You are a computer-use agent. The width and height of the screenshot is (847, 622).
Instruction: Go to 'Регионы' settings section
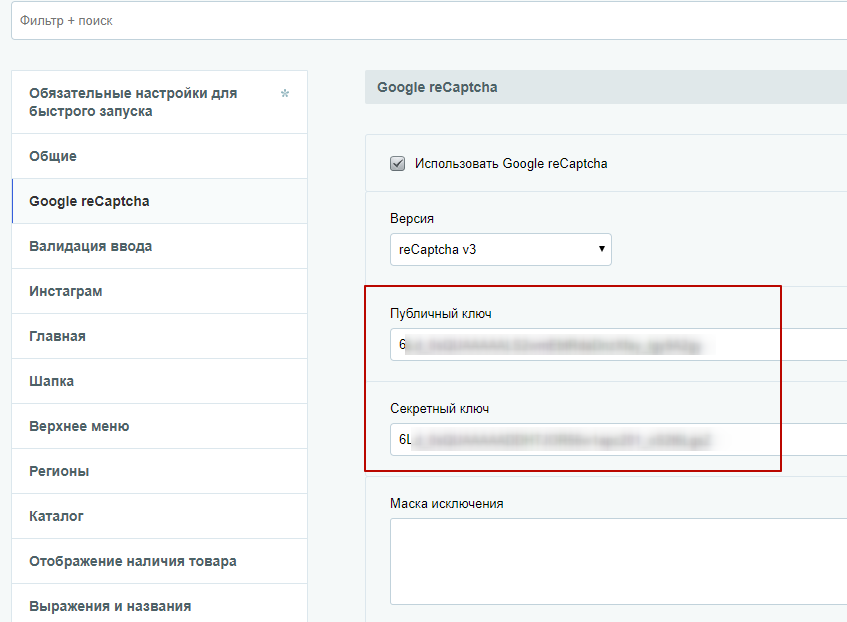[x=159, y=471]
